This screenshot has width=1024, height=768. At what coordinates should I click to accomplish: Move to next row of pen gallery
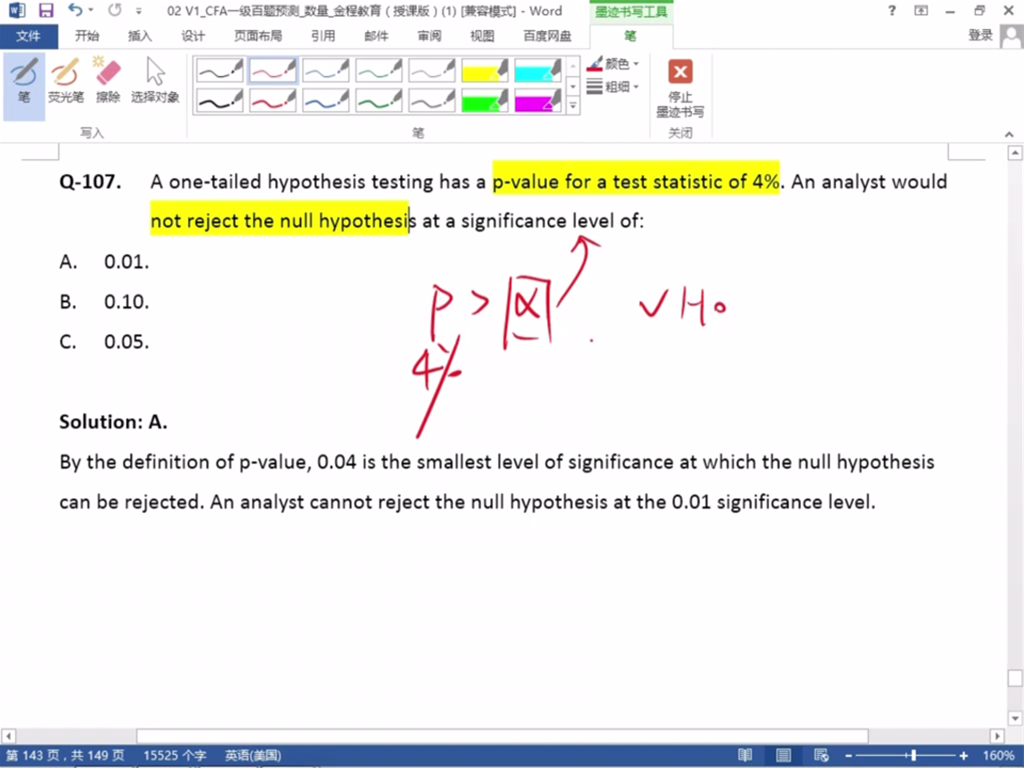pos(573,86)
